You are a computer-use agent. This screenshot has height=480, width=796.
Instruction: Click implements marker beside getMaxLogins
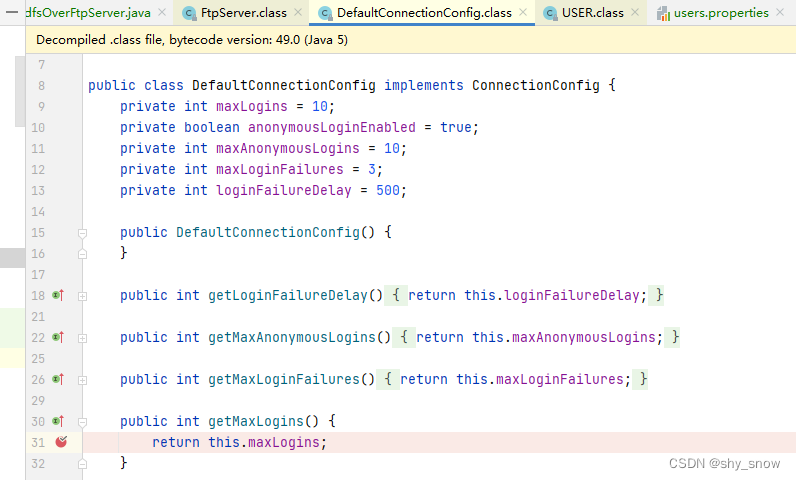tap(58, 422)
